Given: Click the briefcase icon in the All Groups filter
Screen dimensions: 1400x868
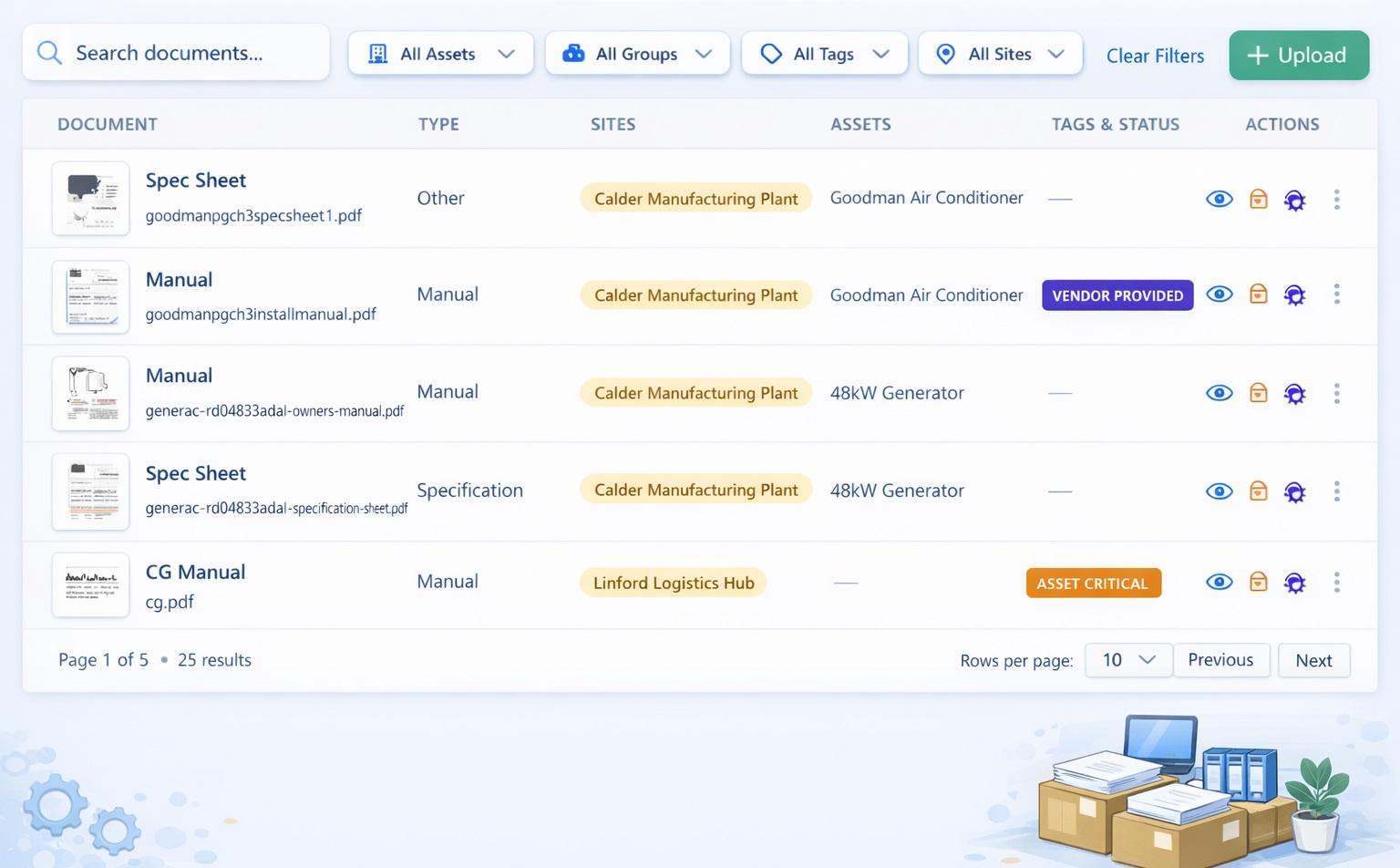Looking at the screenshot, I should coord(573,54).
